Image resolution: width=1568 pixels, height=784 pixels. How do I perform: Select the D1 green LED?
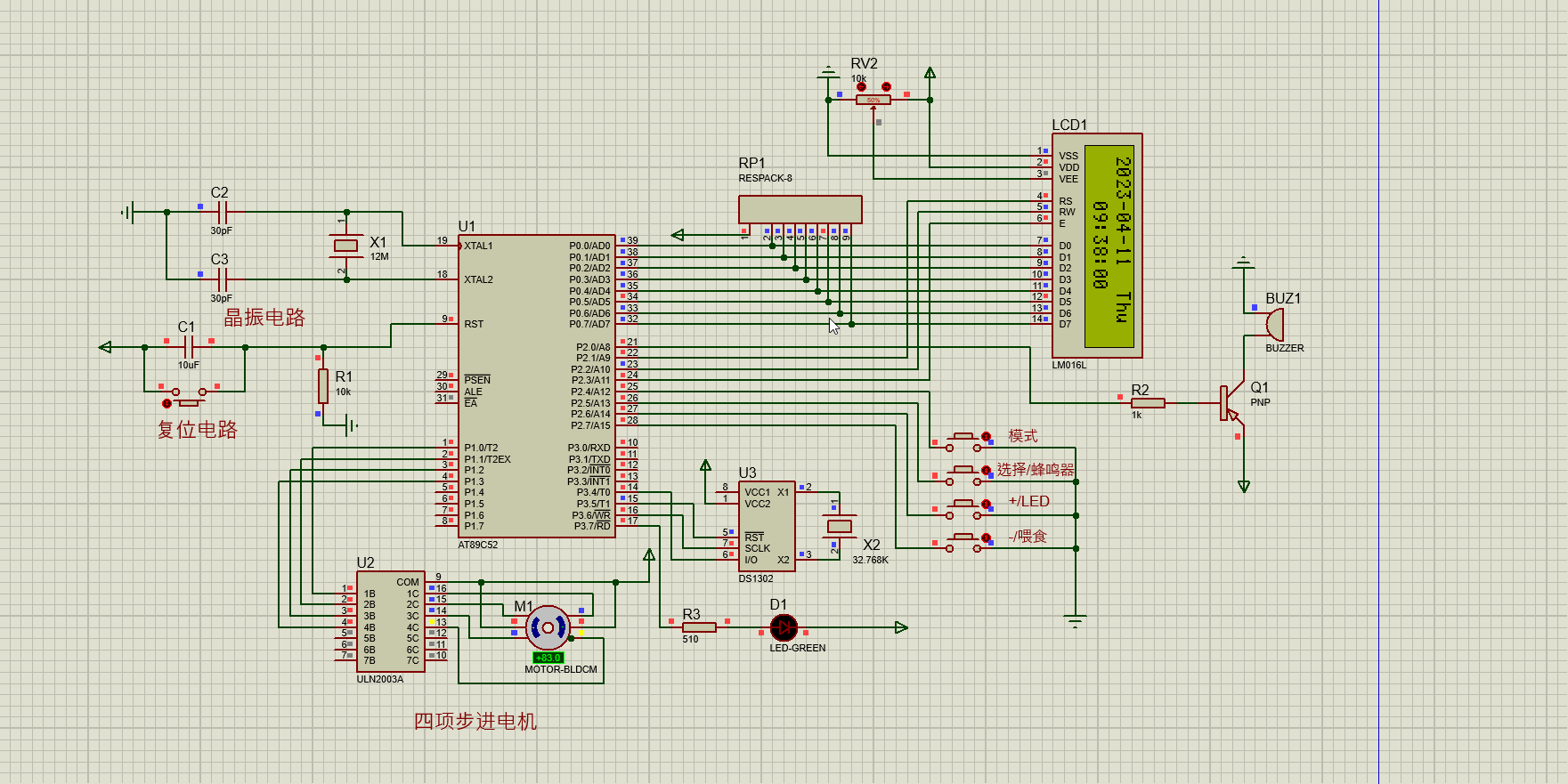(x=784, y=627)
